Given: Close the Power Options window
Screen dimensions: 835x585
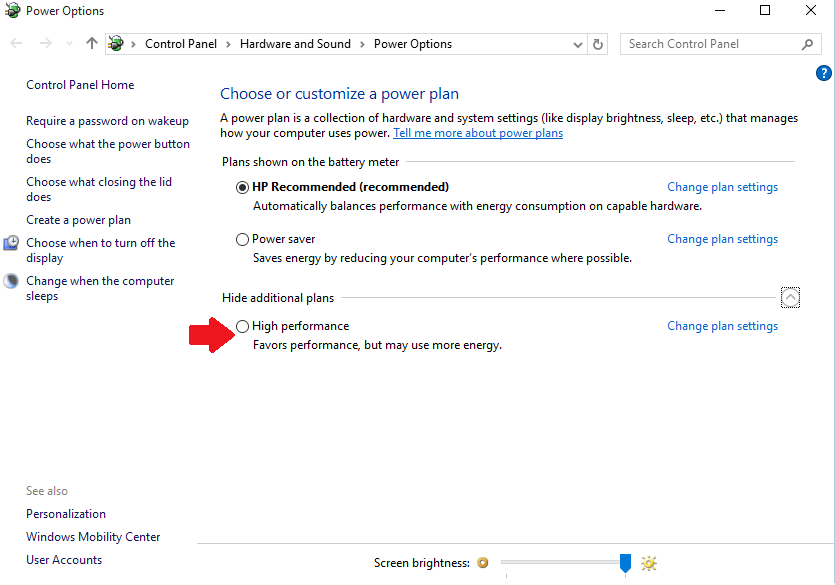Looking at the screenshot, I should [811, 11].
